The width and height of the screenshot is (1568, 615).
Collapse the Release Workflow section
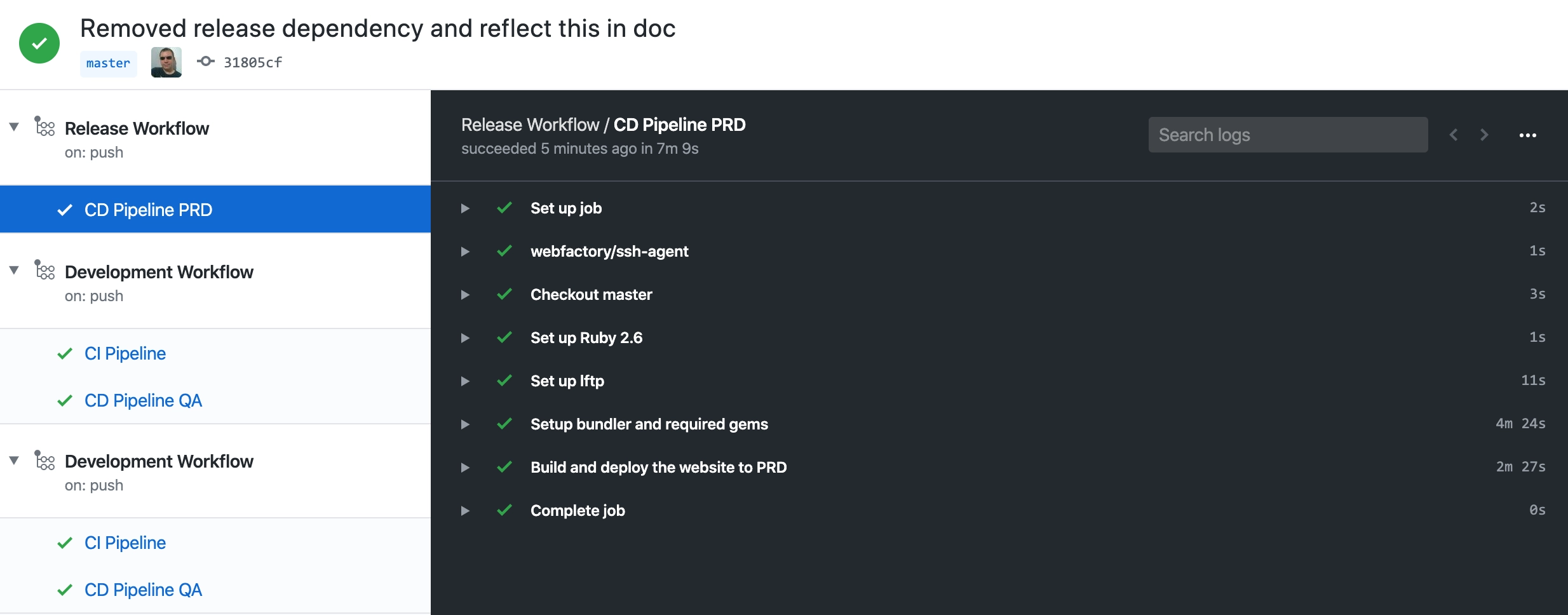click(13, 126)
